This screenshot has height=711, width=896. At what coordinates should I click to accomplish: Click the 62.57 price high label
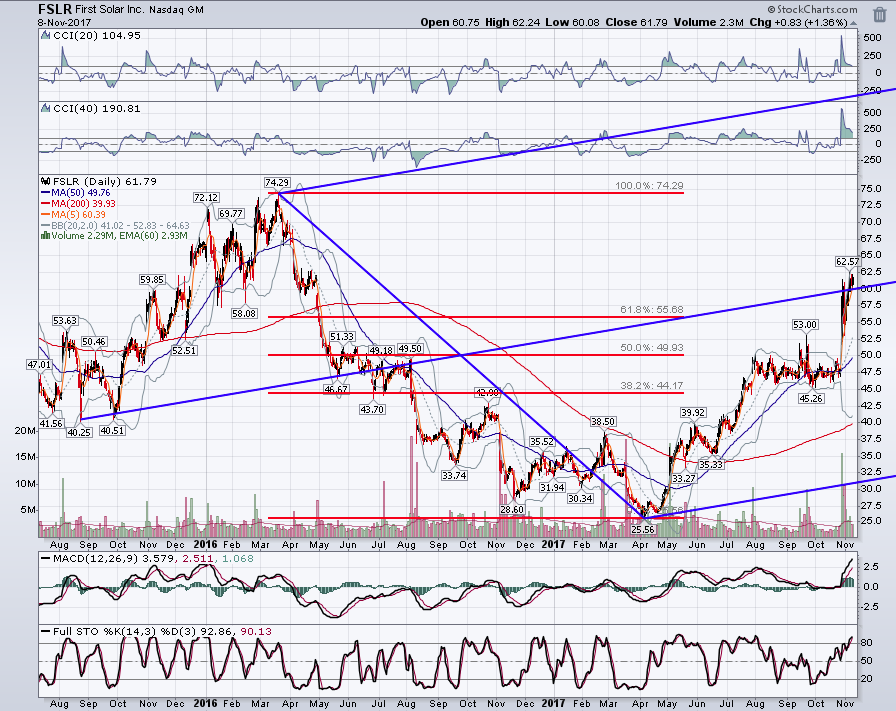coord(847,262)
